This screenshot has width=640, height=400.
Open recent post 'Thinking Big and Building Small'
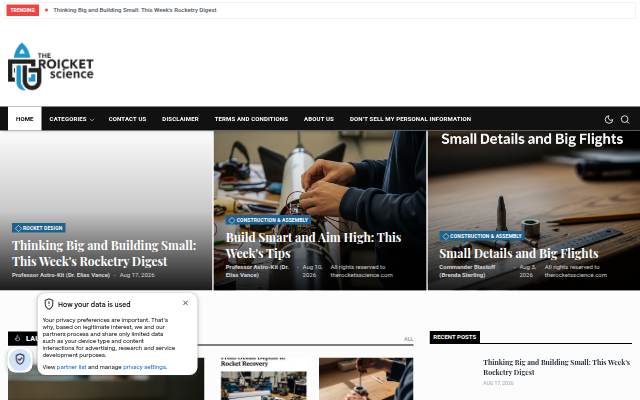(x=556, y=367)
